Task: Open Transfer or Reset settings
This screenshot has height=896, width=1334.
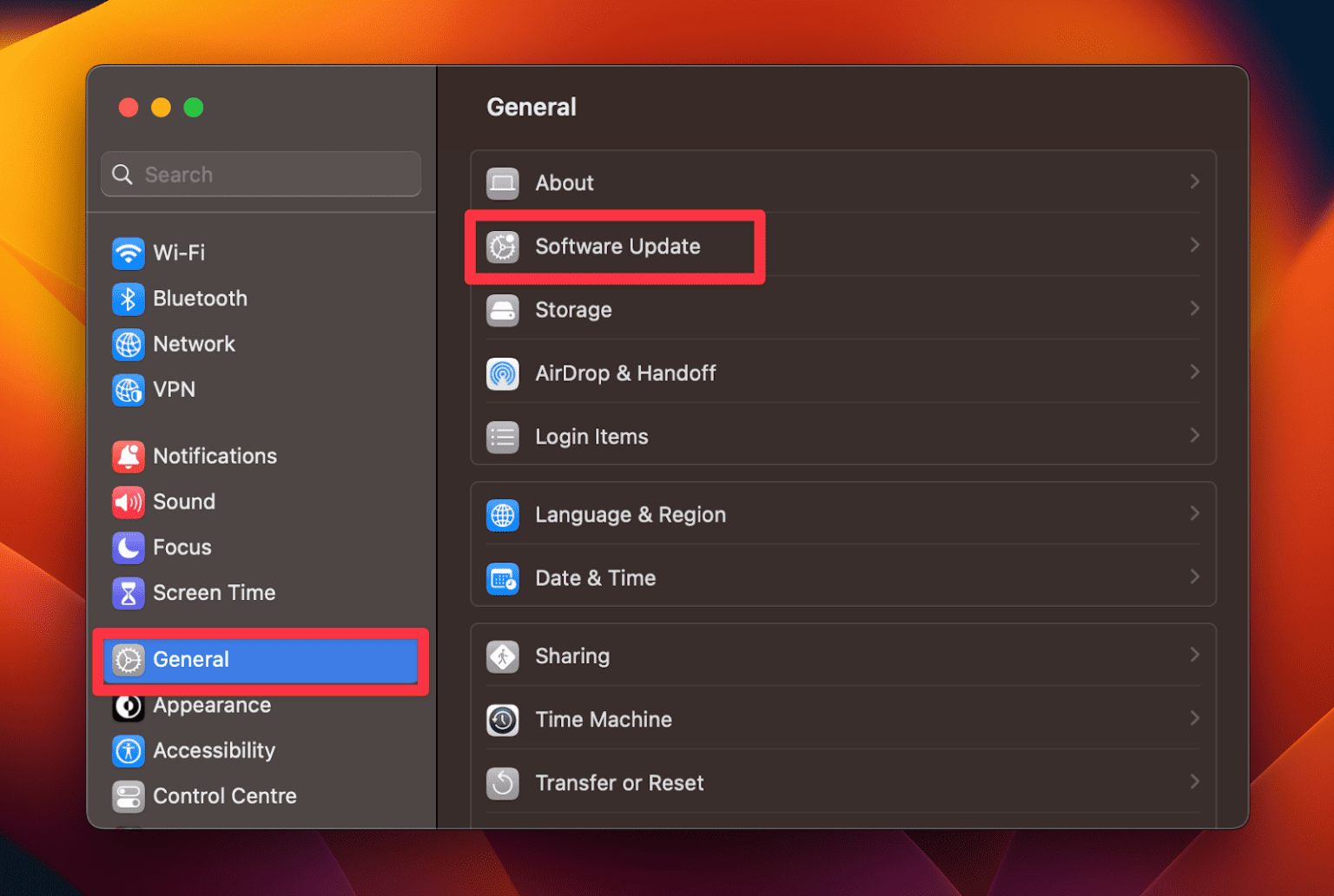Action: [x=618, y=782]
